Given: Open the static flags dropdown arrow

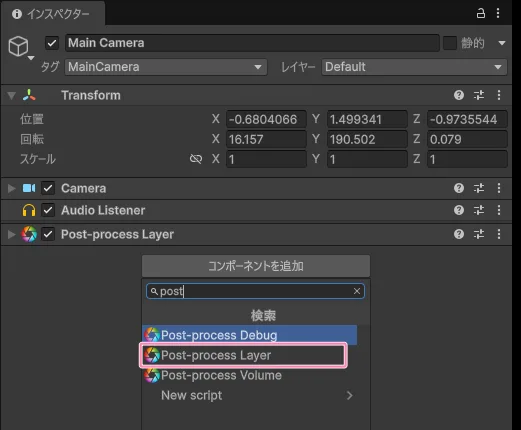Looking at the screenshot, I should (x=502, y=43).
